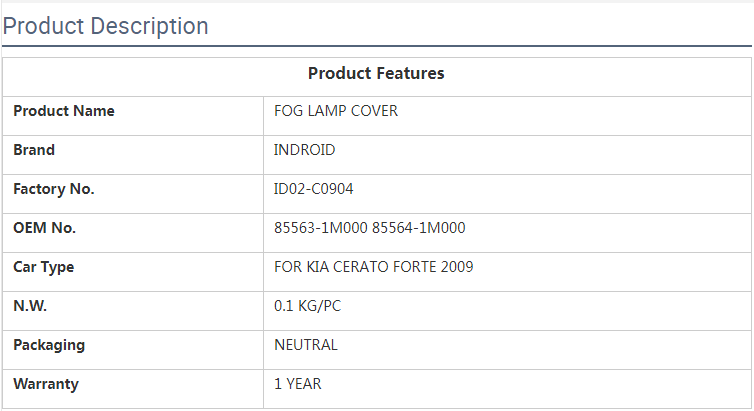Select the 1 YEAR warranty value
The width and height of the screenshot is (754, 411).
298,384
